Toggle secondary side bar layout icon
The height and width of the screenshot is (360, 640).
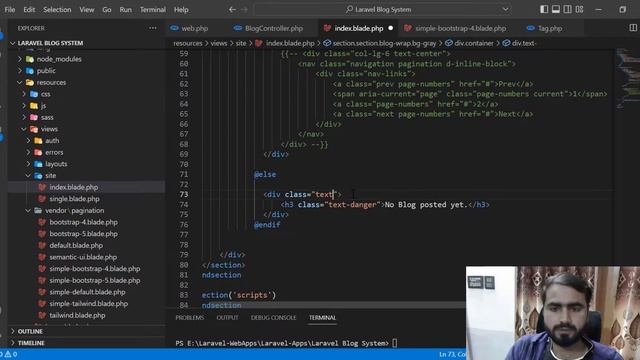[x=568, y=9]
